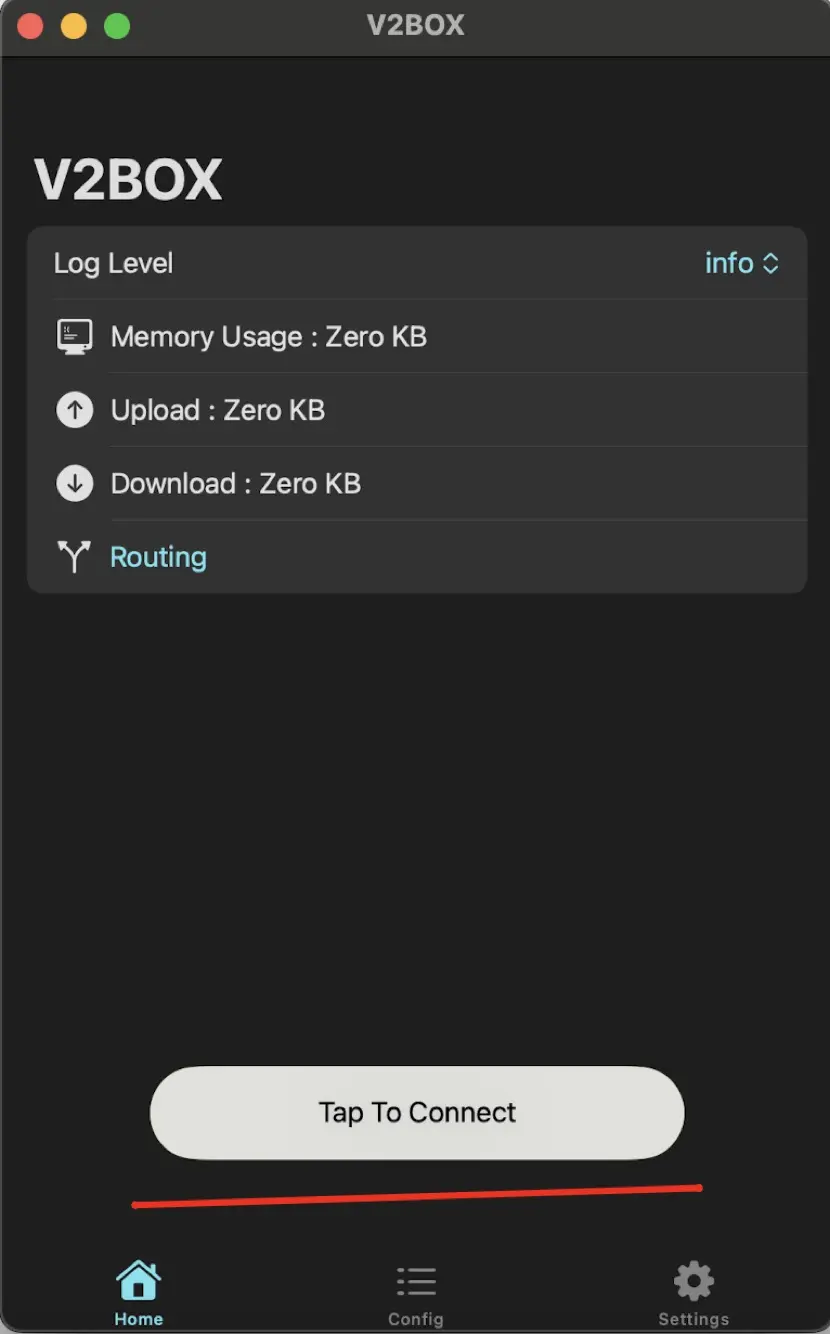Click the green zoom window button
The height and width of the screenshot is (1334, 830).
117,25
